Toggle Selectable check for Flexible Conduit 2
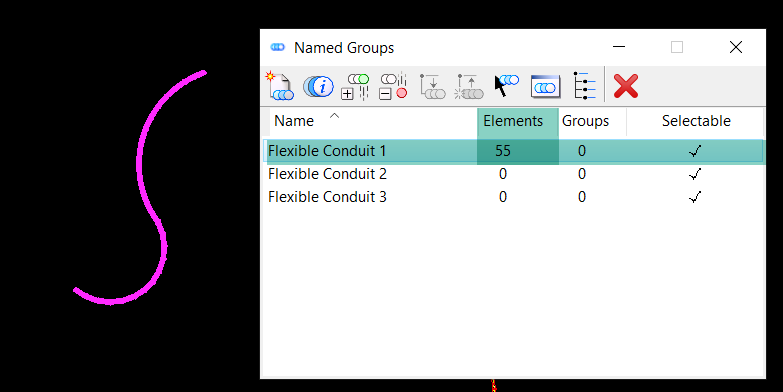This screenshot has height=392, width=783. point(695,174)
